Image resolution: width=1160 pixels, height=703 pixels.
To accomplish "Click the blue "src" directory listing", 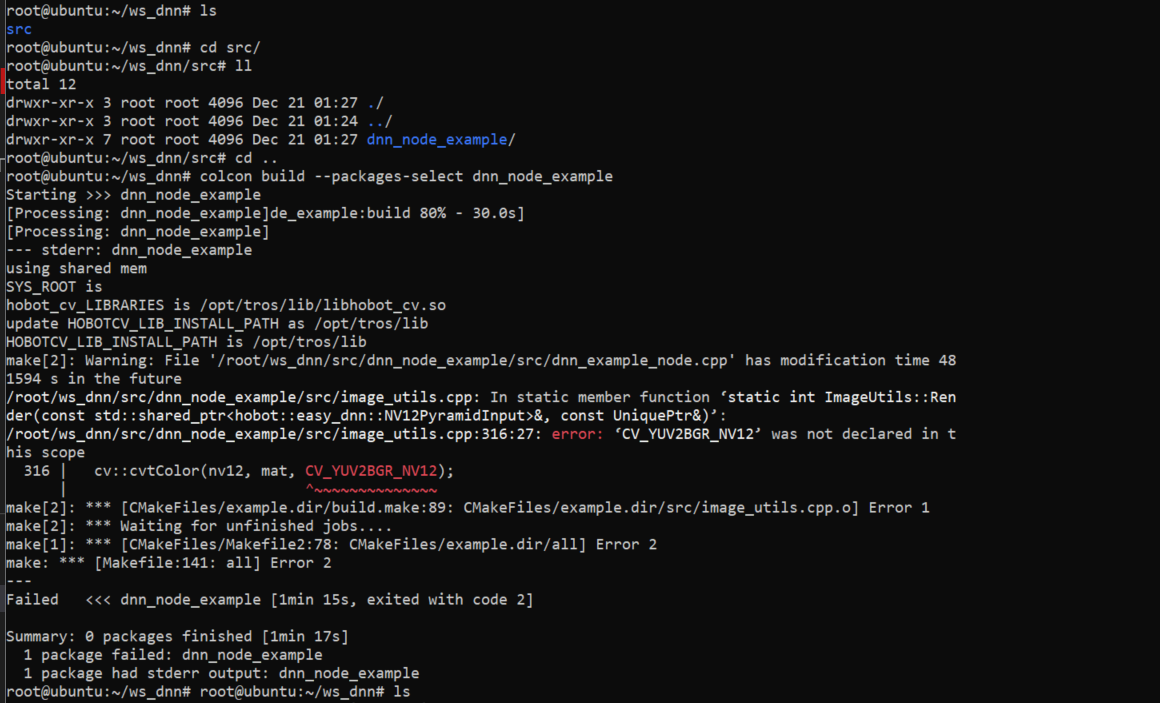I will point(19,29).
